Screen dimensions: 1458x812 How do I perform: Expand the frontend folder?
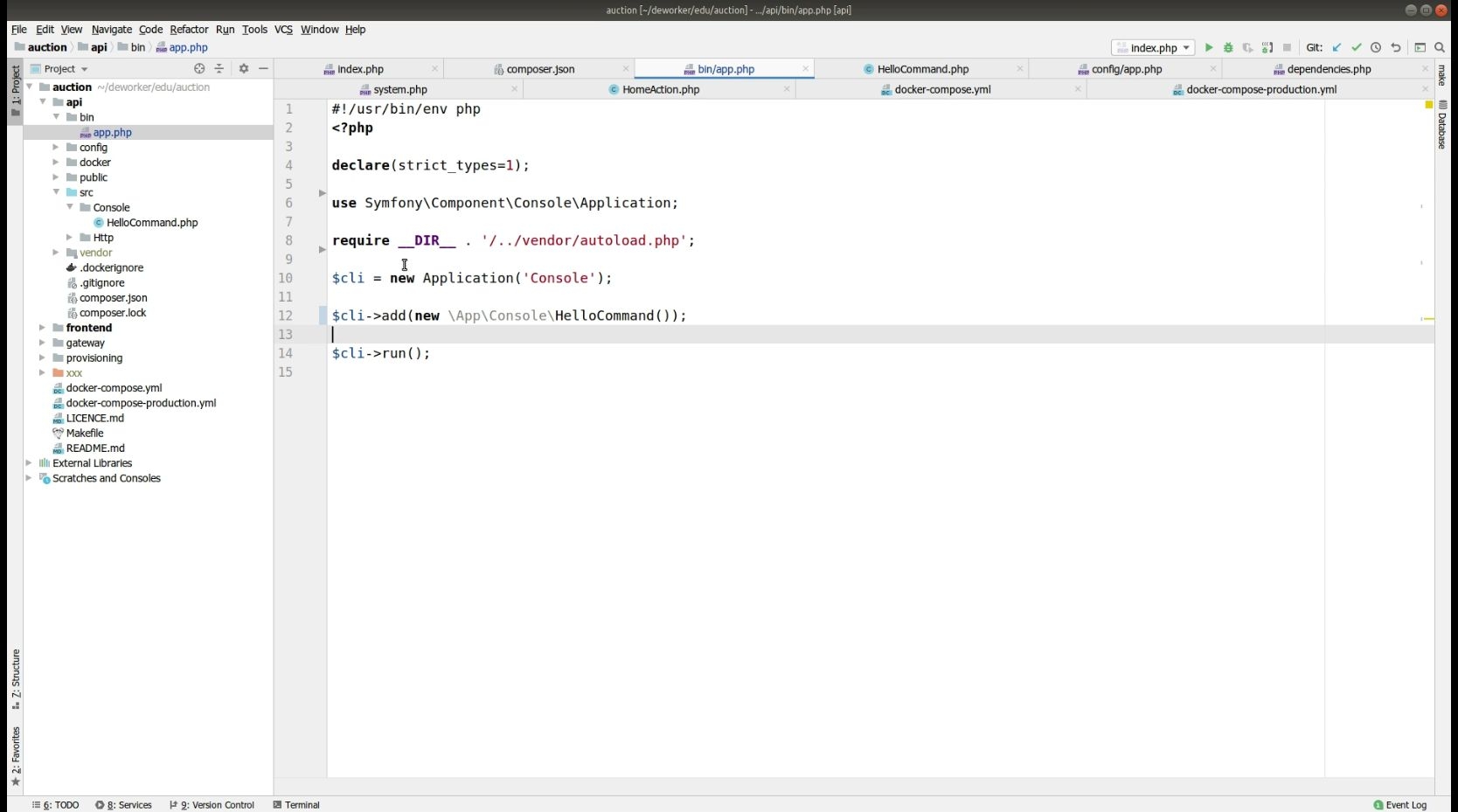point(42,328)
